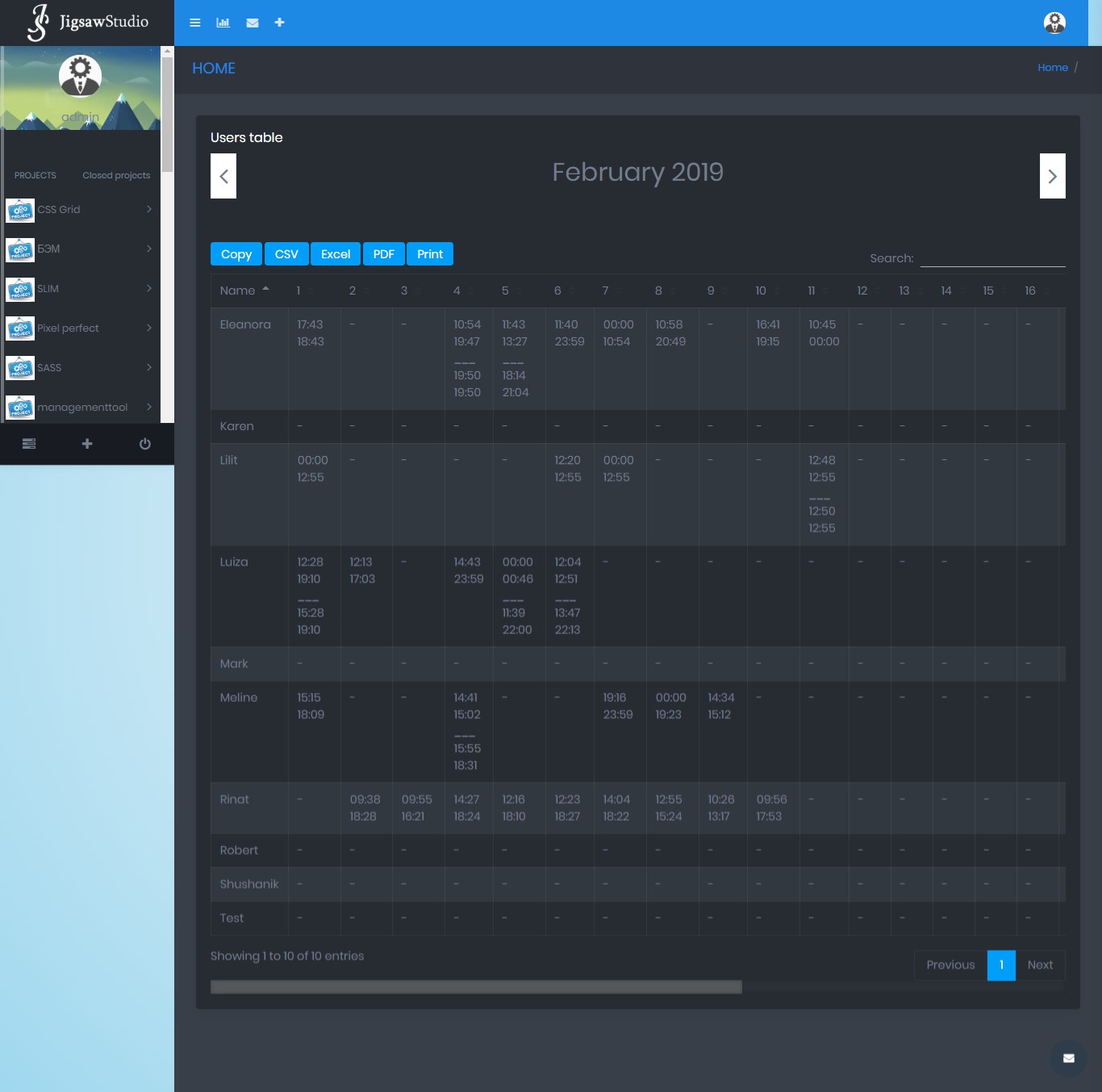
Task: Export table as PDF
Action: (x=384, y=254)
